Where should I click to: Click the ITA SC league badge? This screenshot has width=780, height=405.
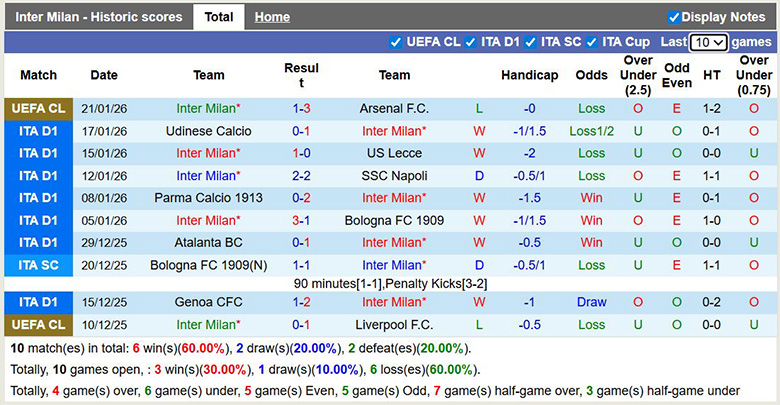(38, 265)
